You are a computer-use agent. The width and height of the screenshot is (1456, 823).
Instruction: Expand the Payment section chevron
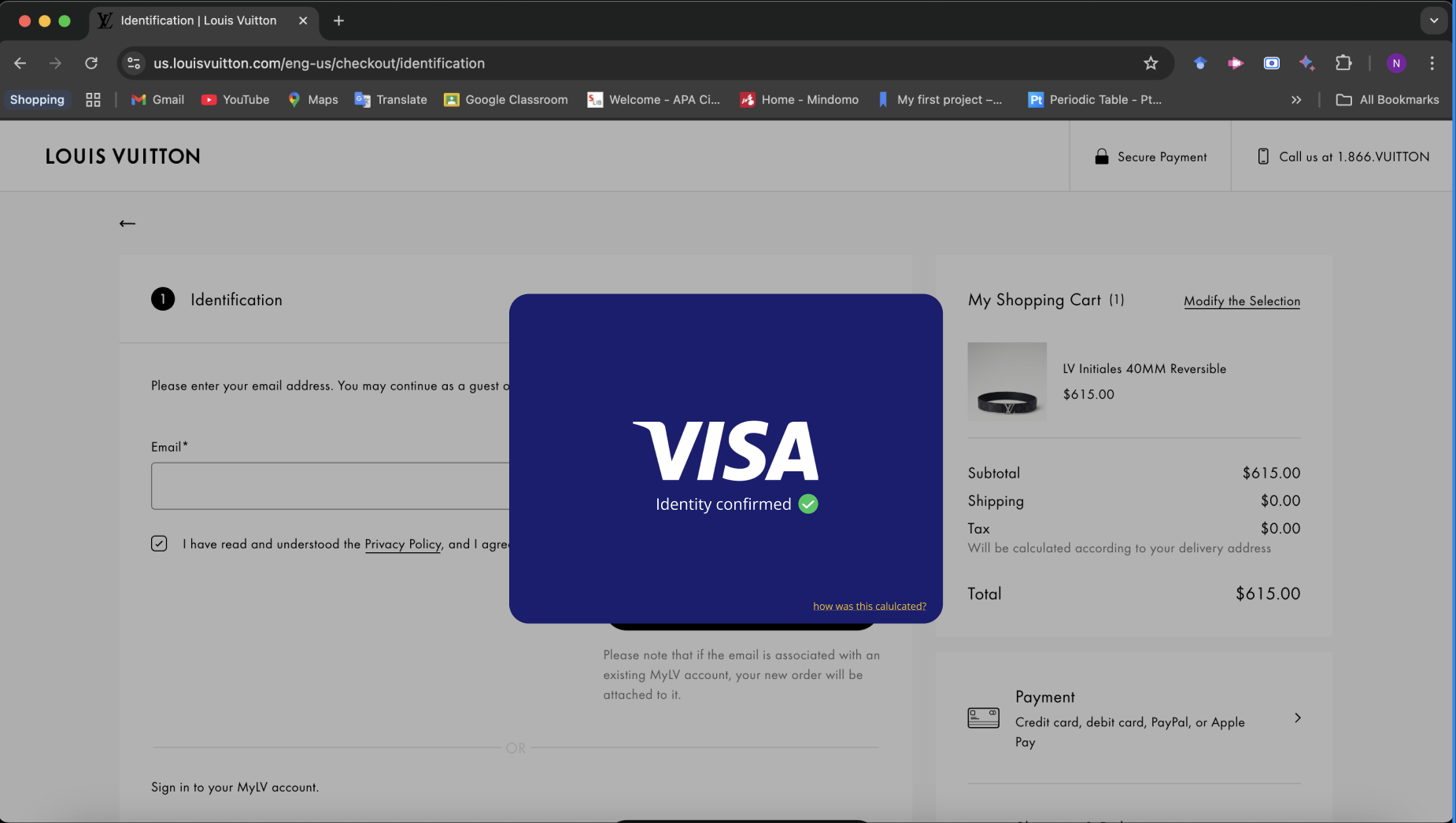pos(1298,718)
